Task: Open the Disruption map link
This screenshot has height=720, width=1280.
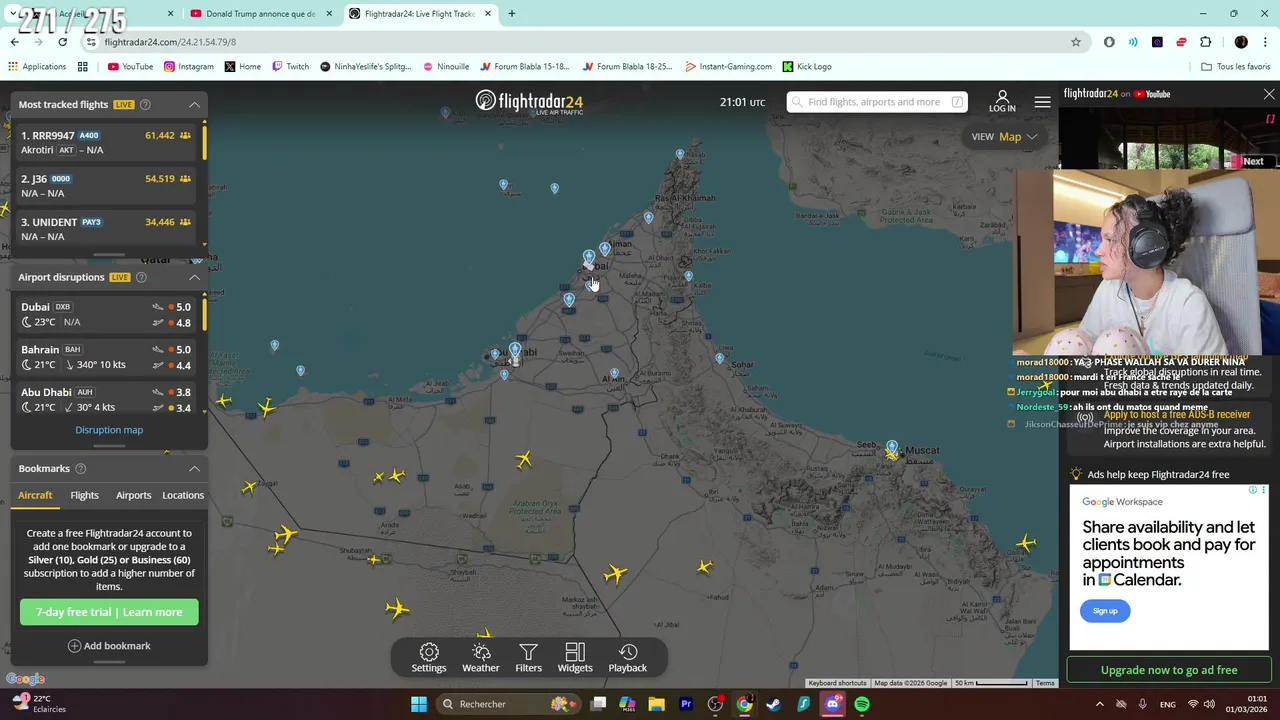Action: (x=109, y=430)
